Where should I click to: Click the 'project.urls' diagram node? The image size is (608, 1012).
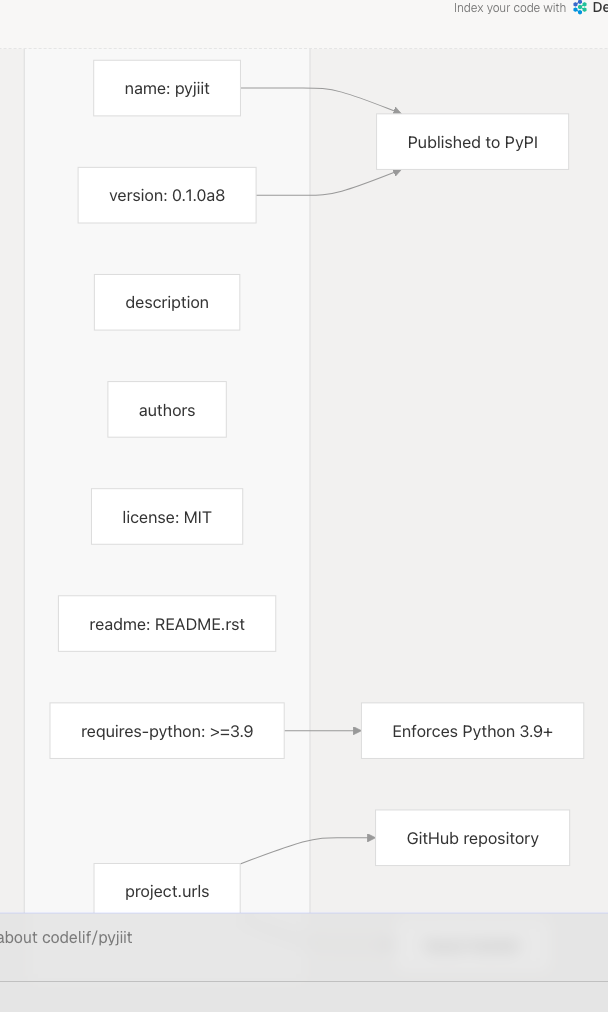pyautogui.click(x=167, y=889)
